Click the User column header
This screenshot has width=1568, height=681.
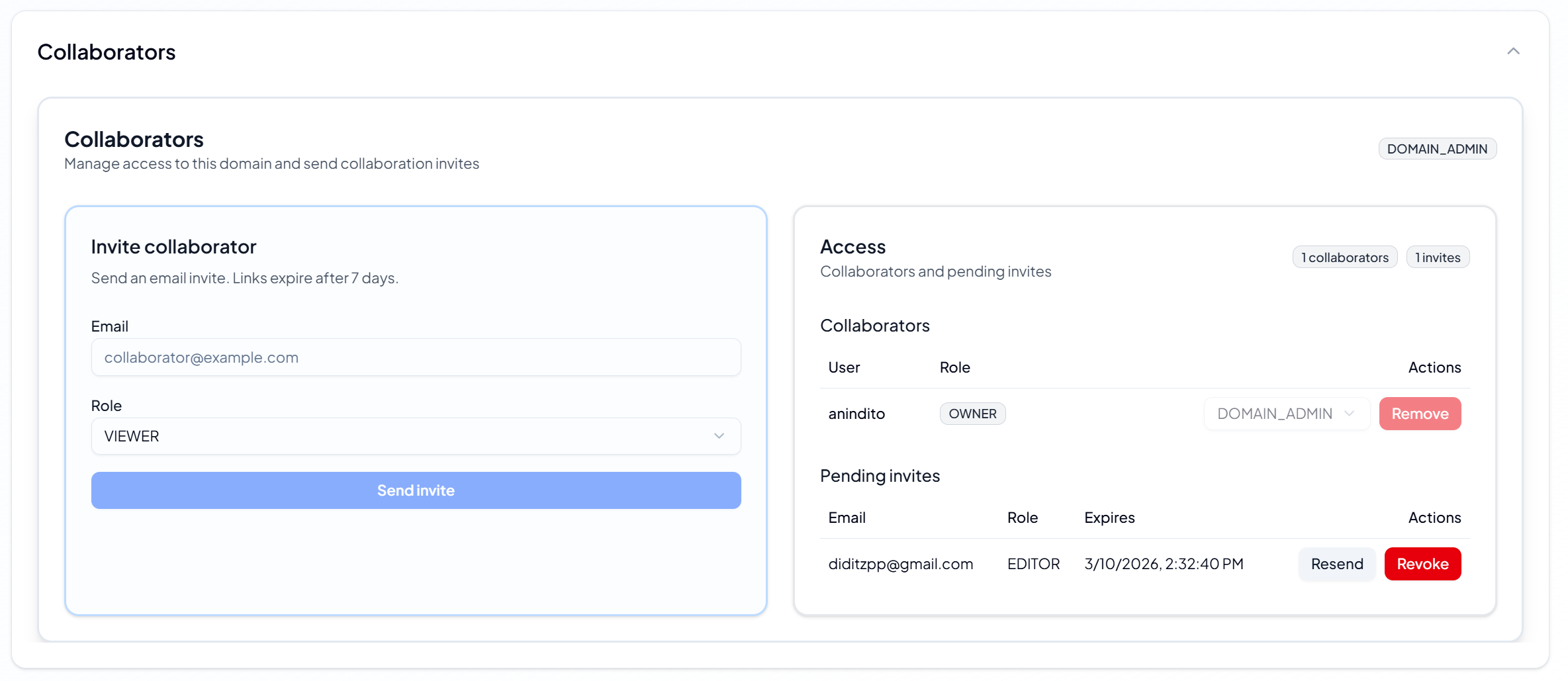point(844,367)
